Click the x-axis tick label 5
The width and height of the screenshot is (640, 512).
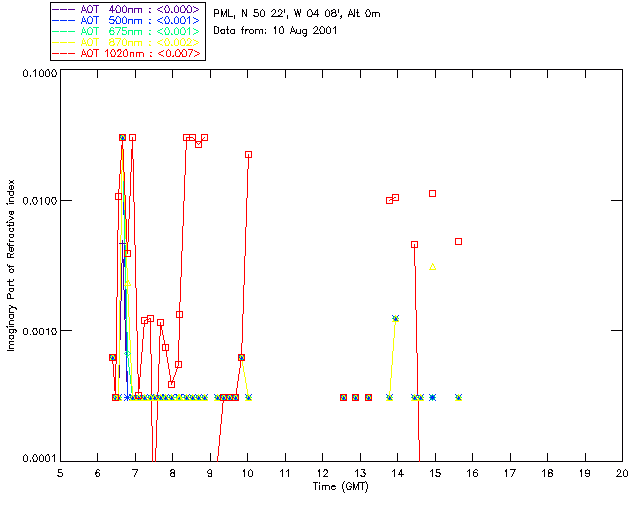pos(60,473)
